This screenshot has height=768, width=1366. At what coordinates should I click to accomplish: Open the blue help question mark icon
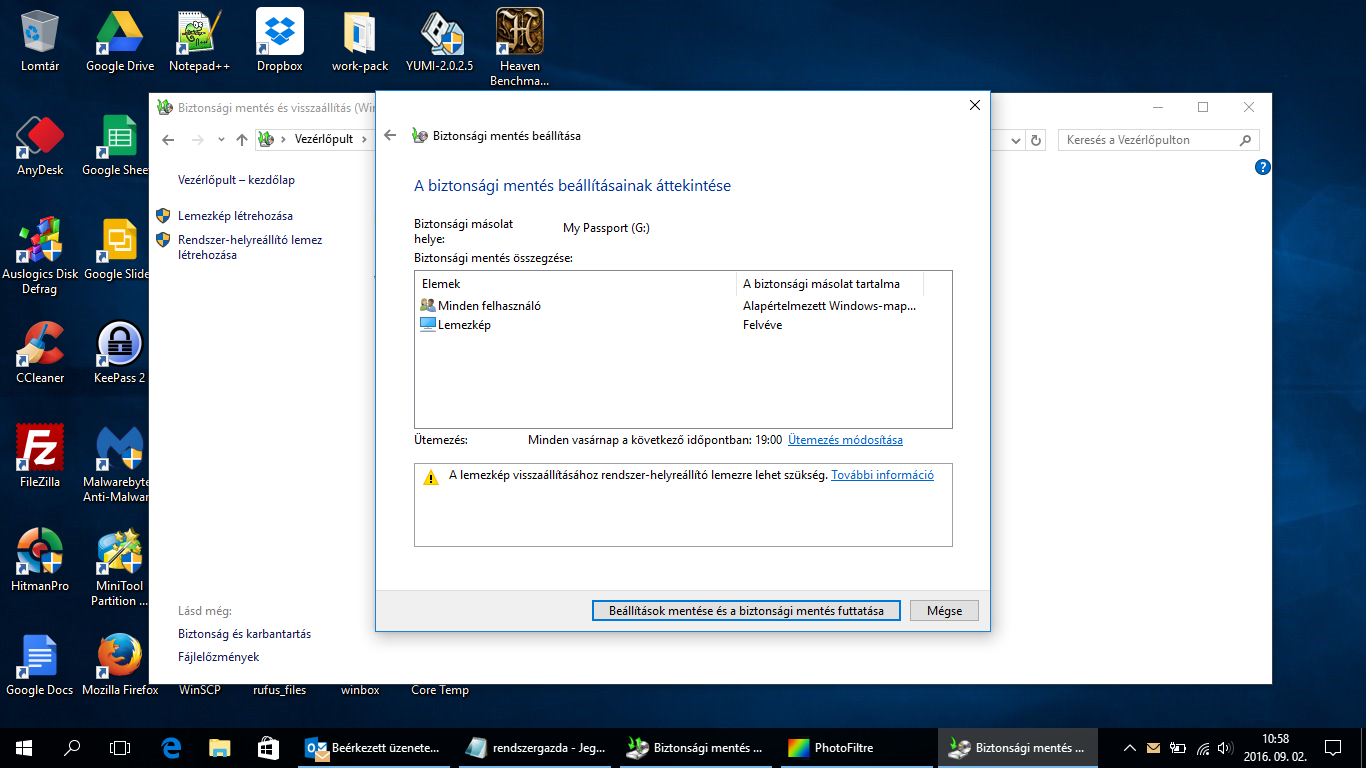(x=1262, y=167)
